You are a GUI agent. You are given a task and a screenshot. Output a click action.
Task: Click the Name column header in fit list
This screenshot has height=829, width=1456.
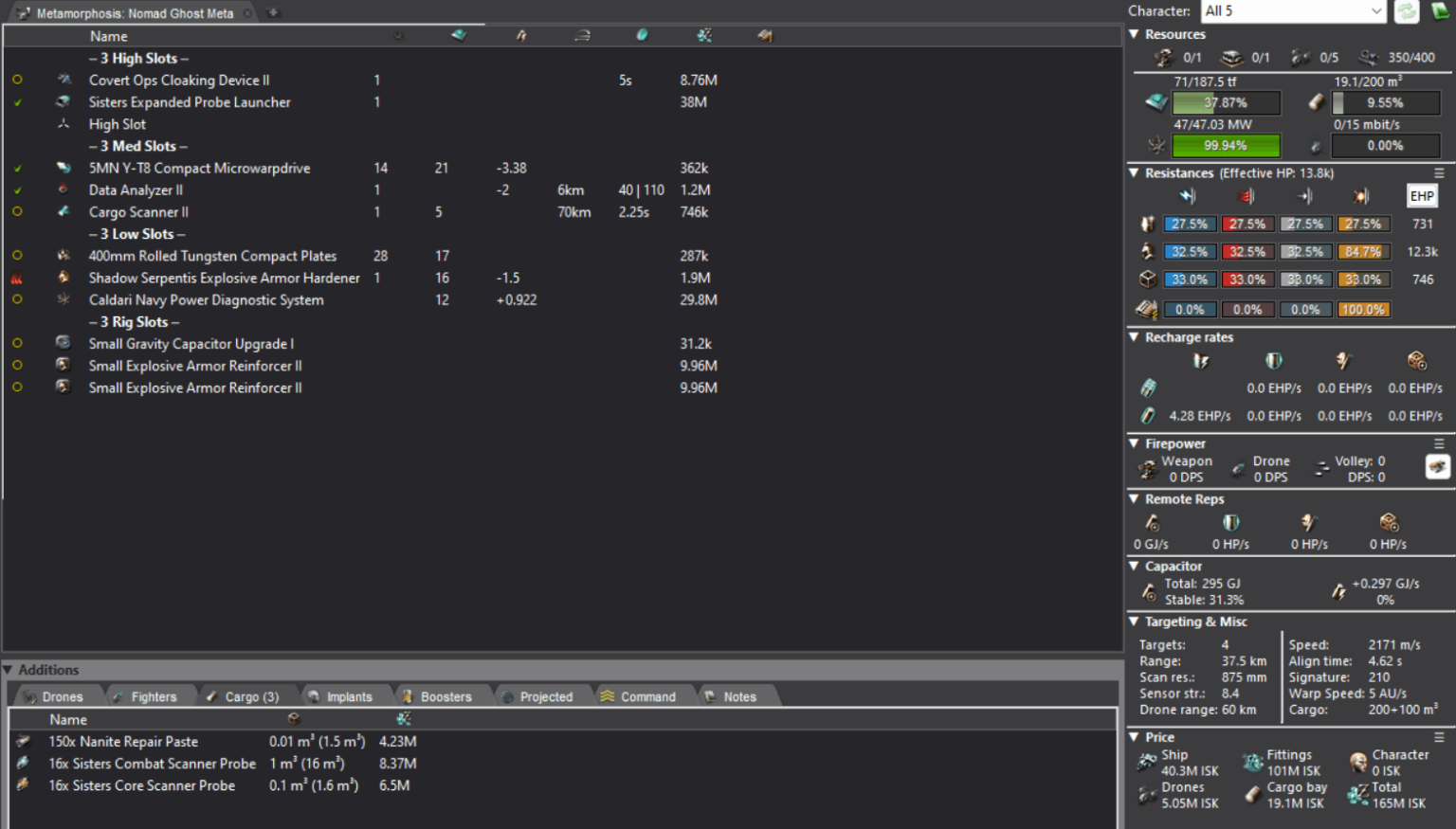coord(108,36)
